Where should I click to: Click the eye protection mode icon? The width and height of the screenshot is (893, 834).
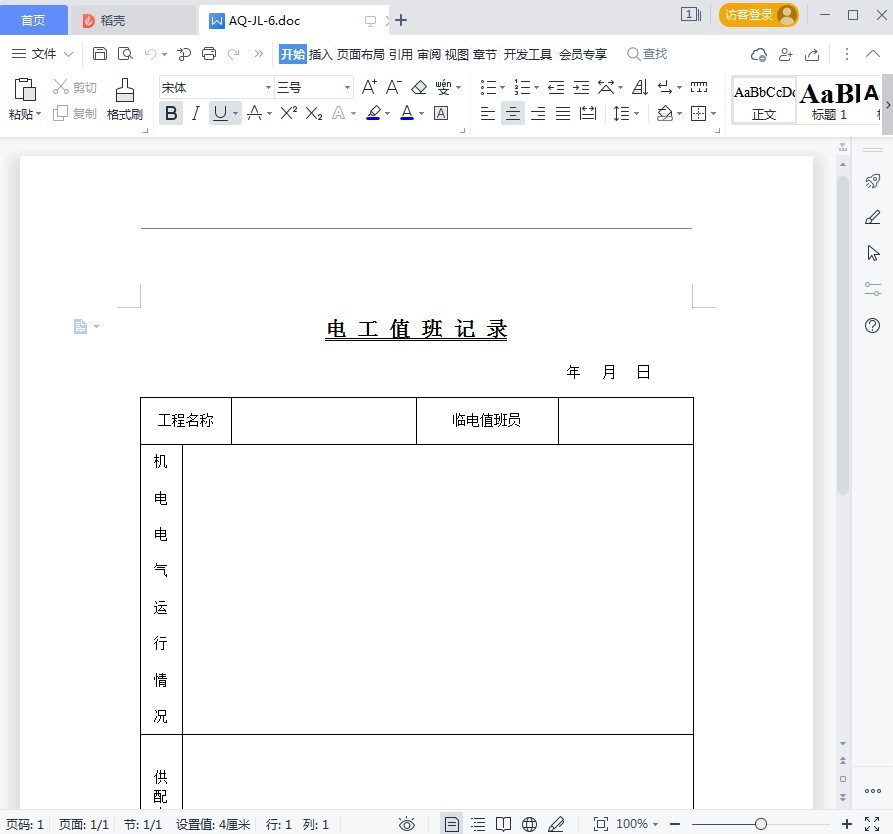407,824
